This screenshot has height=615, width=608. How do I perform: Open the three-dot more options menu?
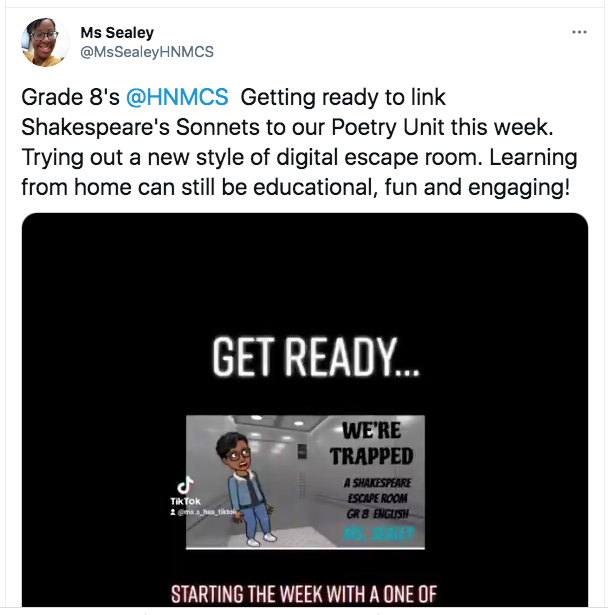579,32
